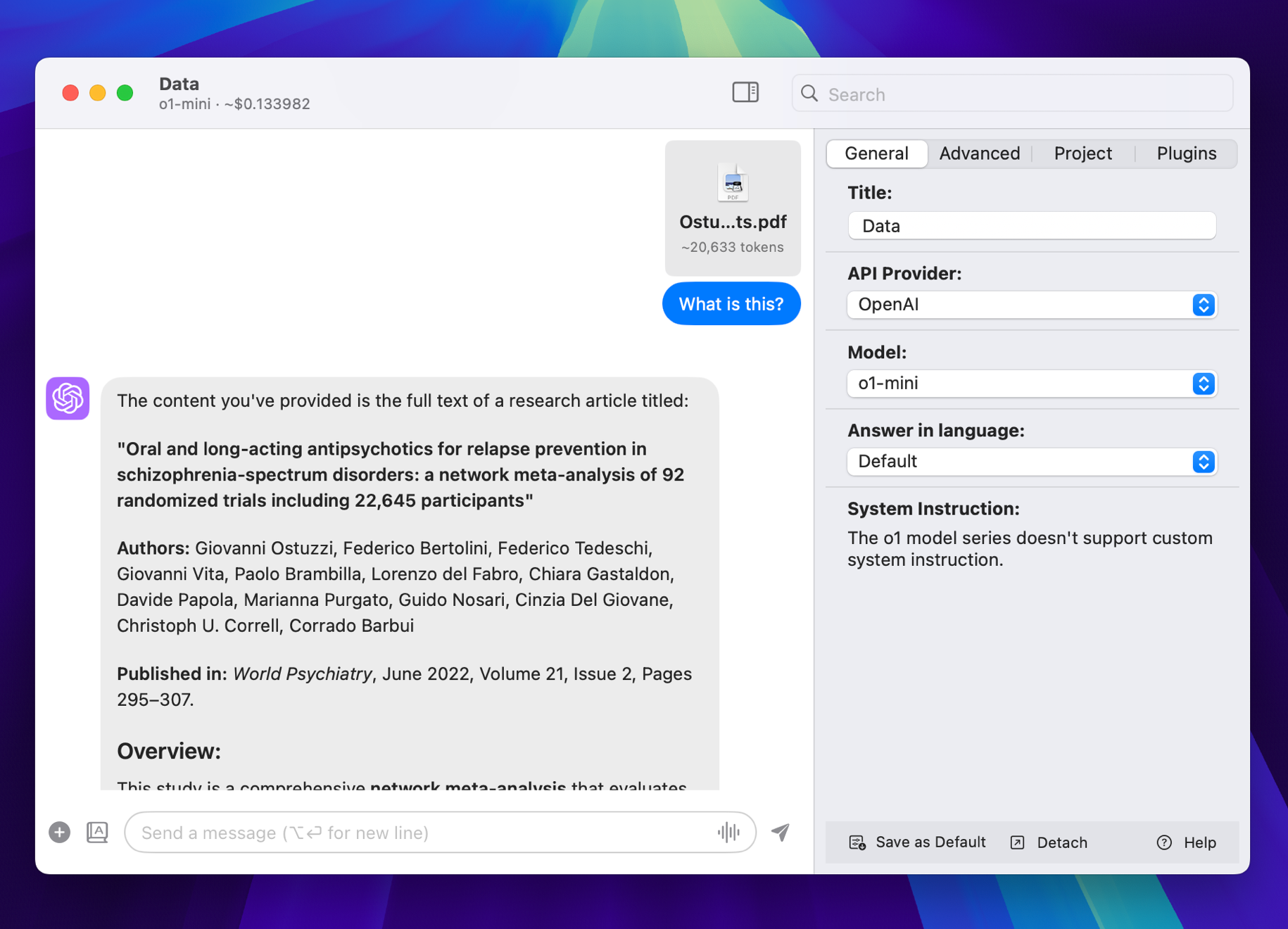
Task: Detach the settings panel
Action: [x=1048, y=842]
